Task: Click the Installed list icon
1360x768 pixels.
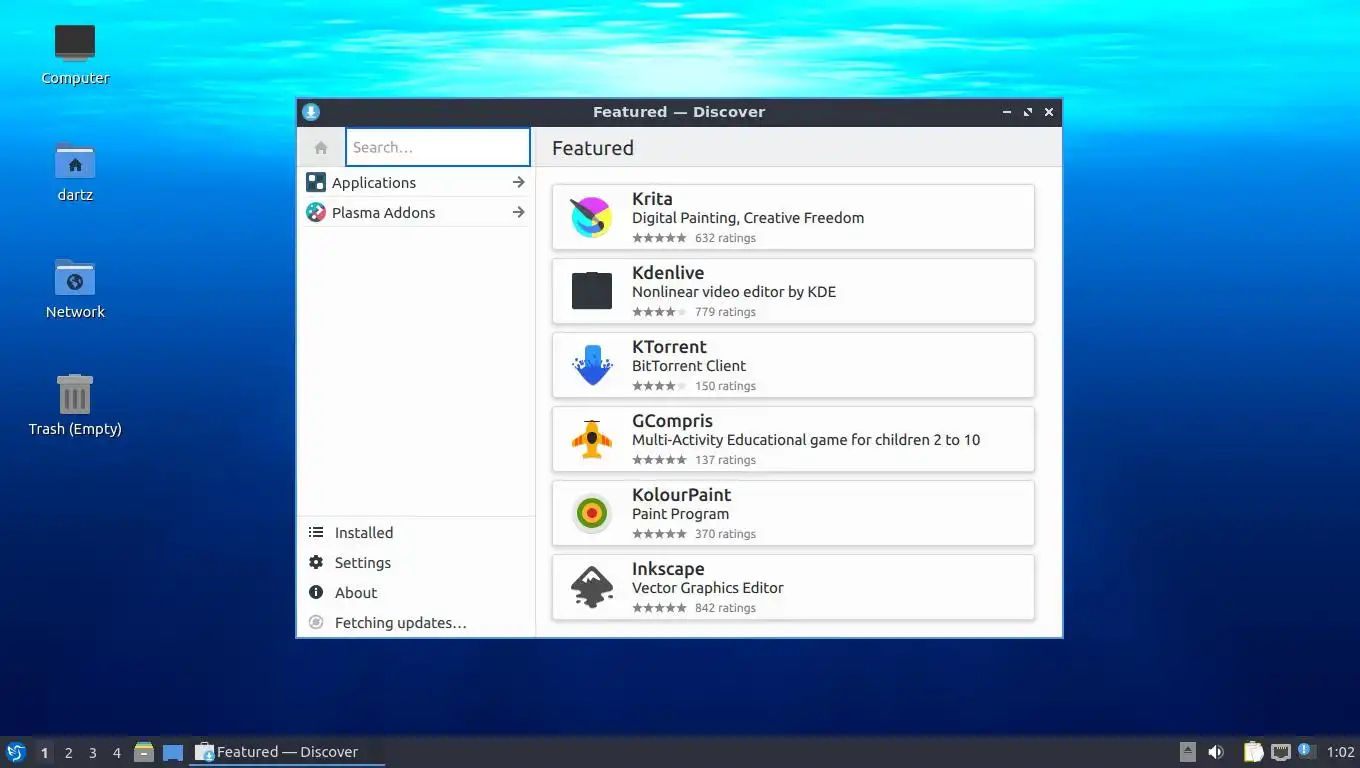Action: point(316,532)
